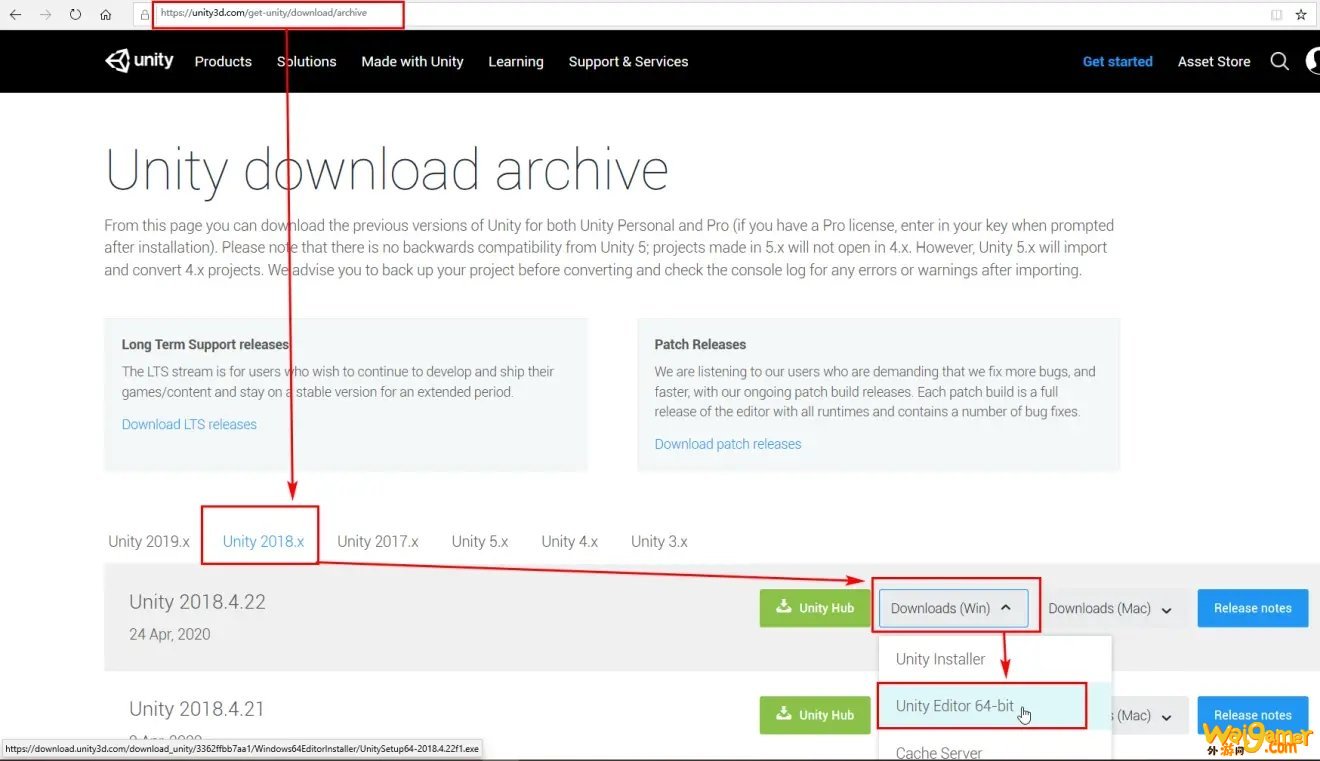
Task: Click Unity 2018.4.22 version title
Action: tap(197, 602)
